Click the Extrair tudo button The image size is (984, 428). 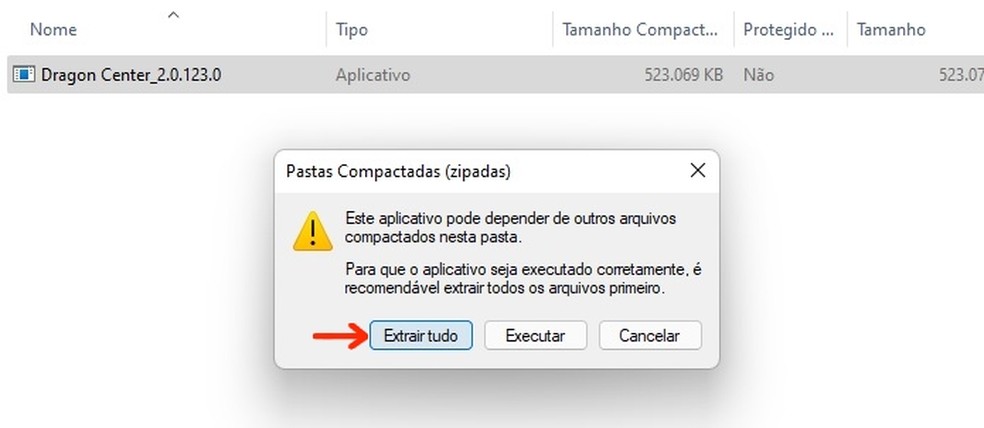coord(420,336)
